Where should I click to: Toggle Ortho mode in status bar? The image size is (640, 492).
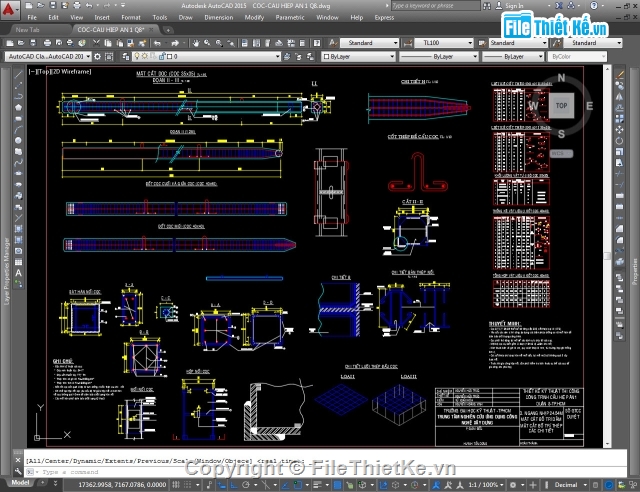[x=234, y=485]
